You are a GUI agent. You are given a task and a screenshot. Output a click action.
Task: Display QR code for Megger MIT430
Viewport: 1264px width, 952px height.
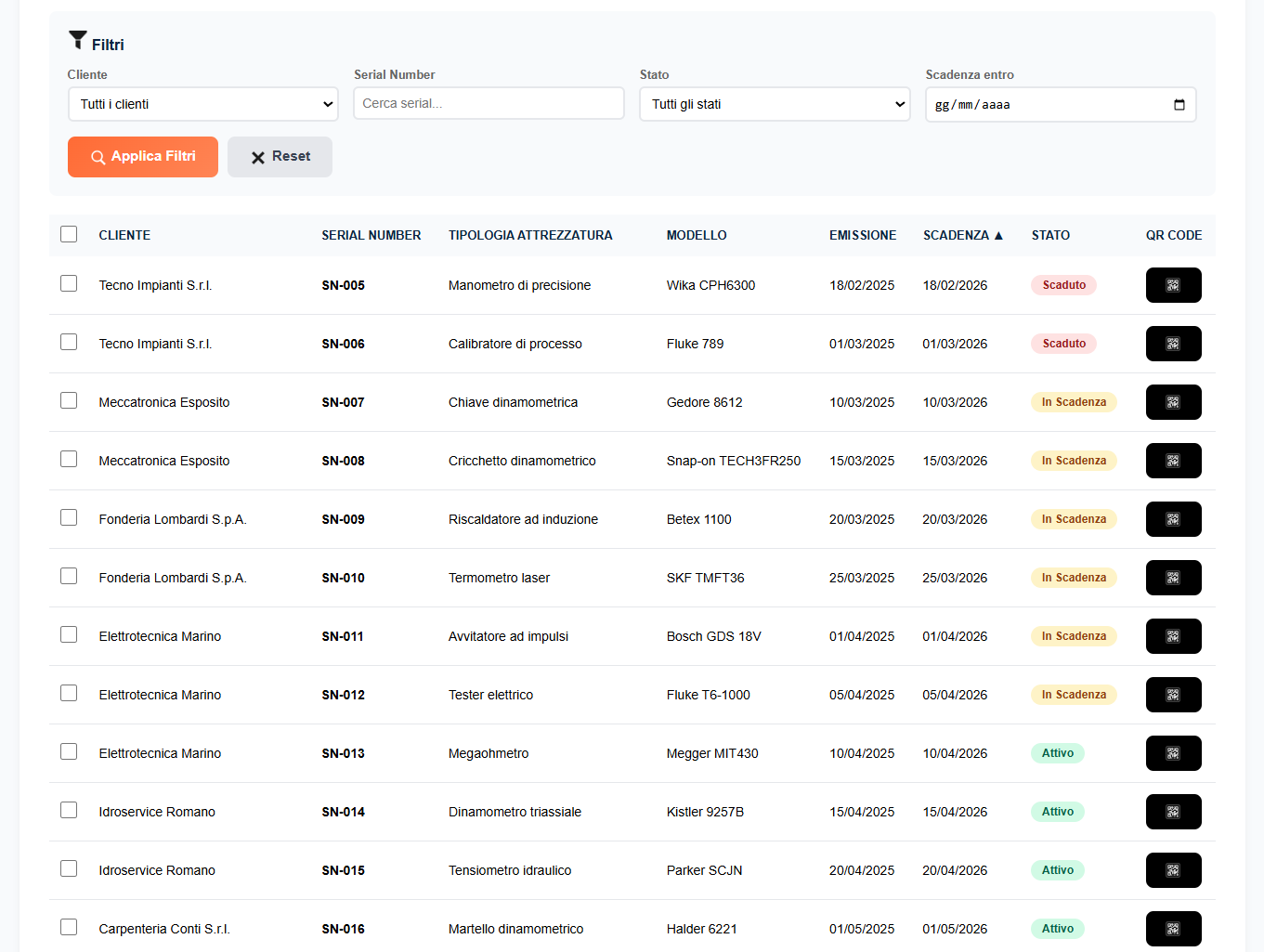coord(1173,753)
